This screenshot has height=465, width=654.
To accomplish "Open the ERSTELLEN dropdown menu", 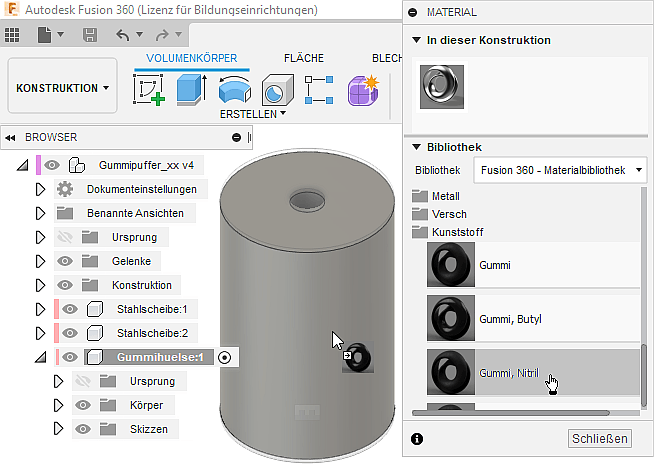I will pyautogui.click(x=253, y=114).
